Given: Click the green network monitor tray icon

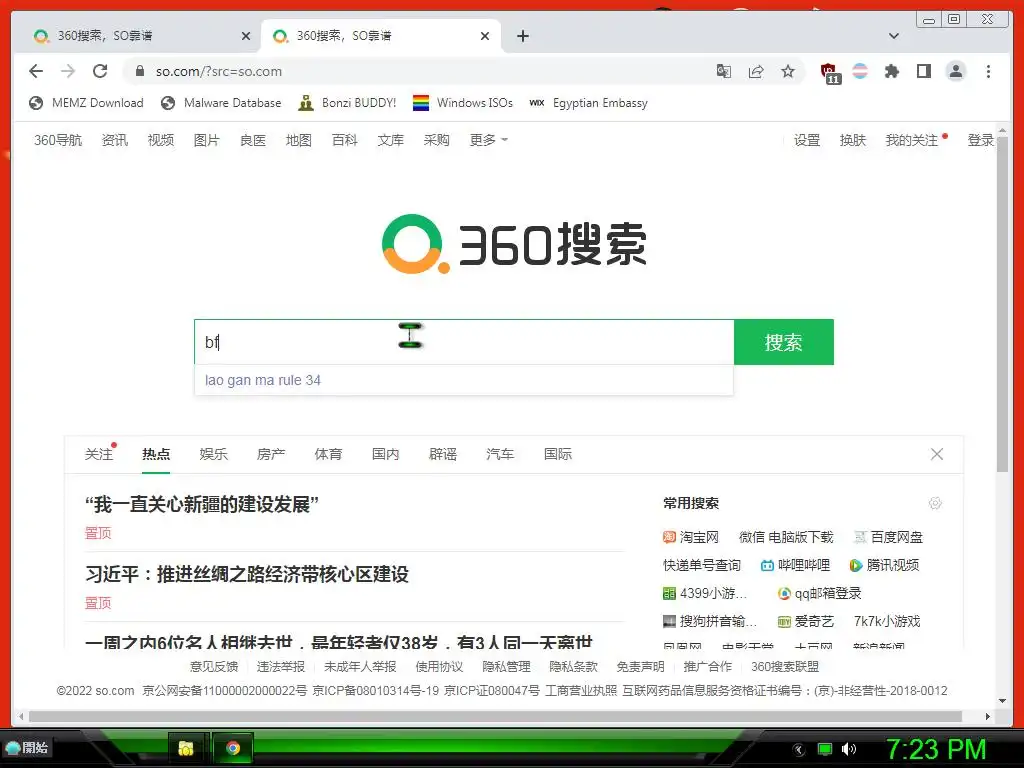Looking at the screenshot, I should click(825, 749).
